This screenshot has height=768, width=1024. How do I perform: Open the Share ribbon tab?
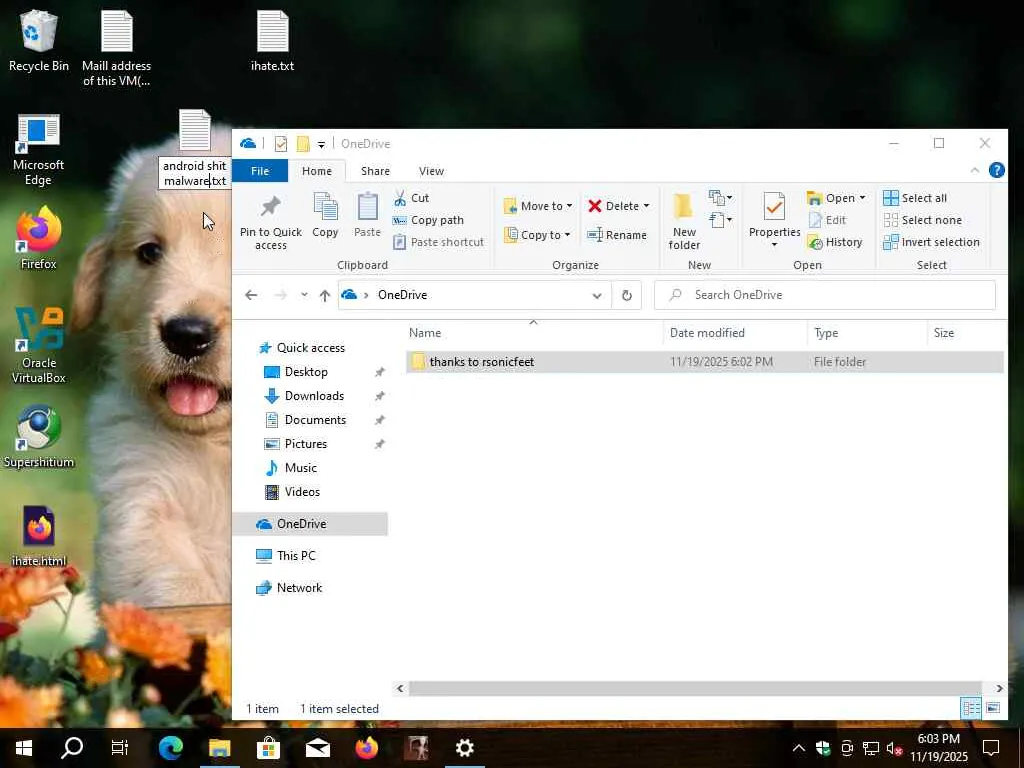(375, 171)
